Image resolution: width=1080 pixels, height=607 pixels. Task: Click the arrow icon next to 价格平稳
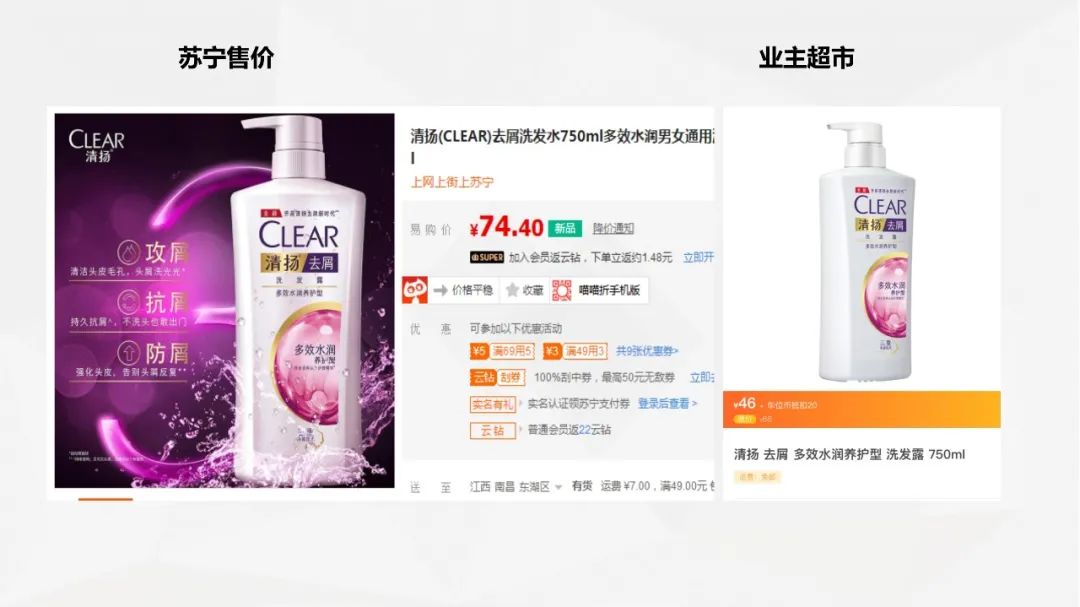pyautogui.click(x=441, y=290)
